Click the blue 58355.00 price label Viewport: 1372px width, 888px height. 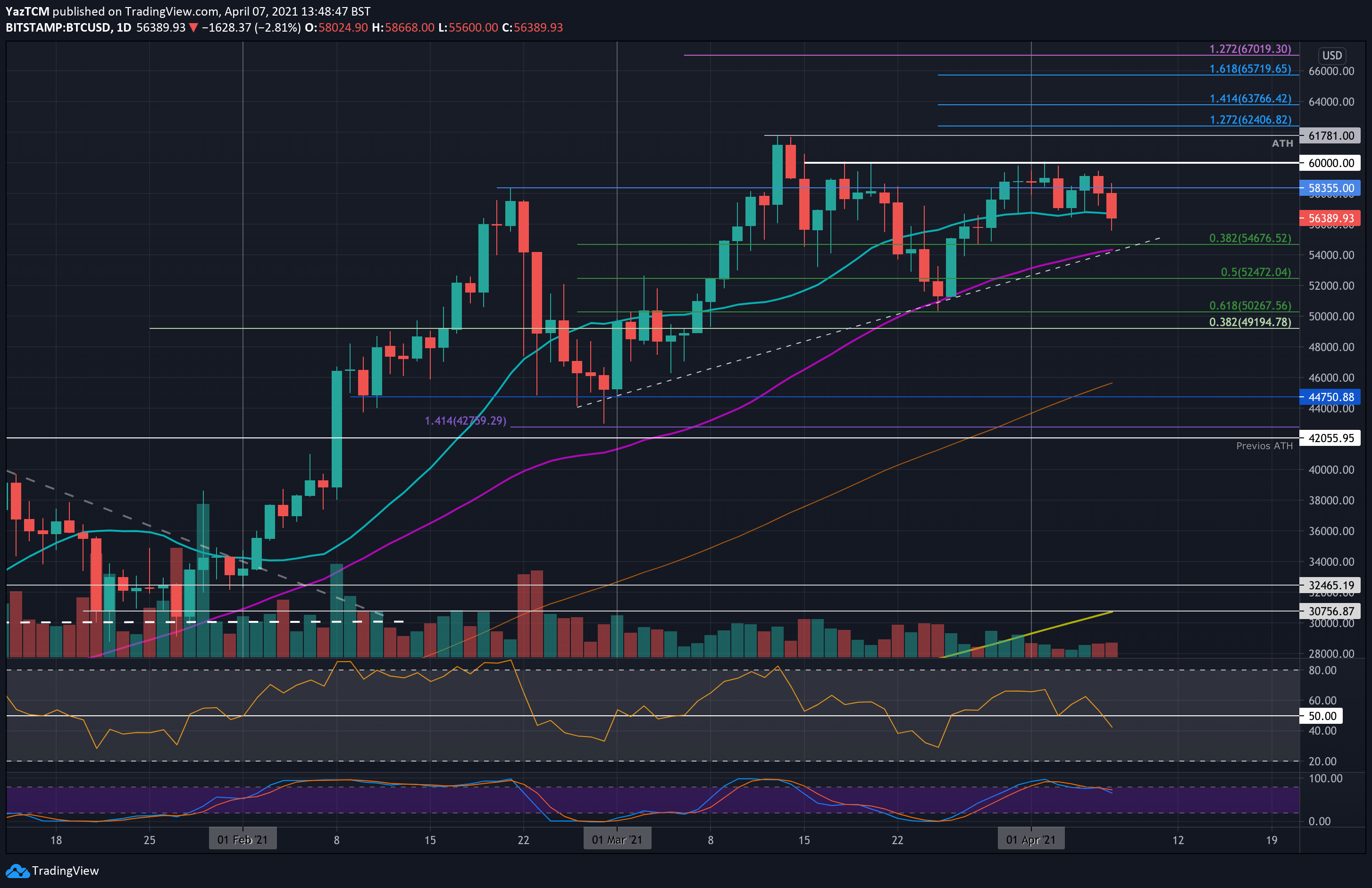tap(1330, 188)
